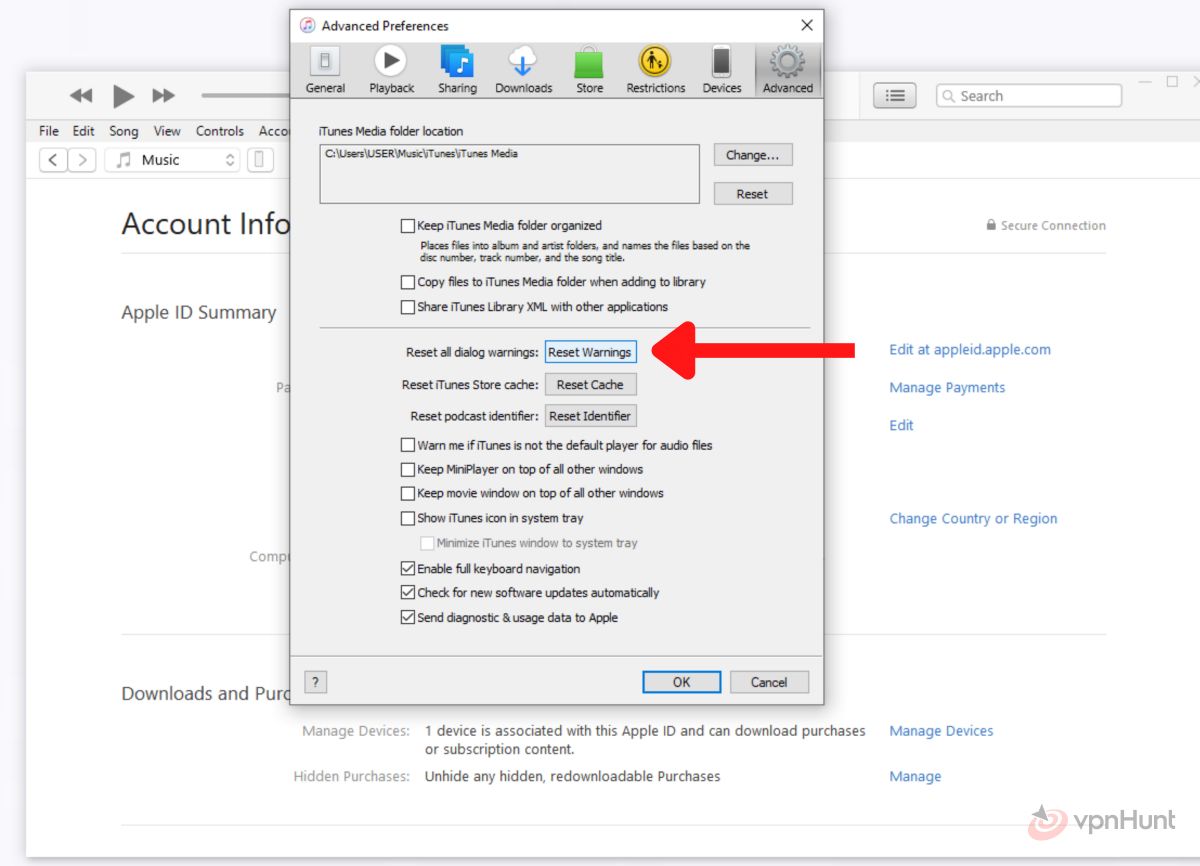
Task: Disable full keyboard navigation checkbox
Action: coord(408,568)
